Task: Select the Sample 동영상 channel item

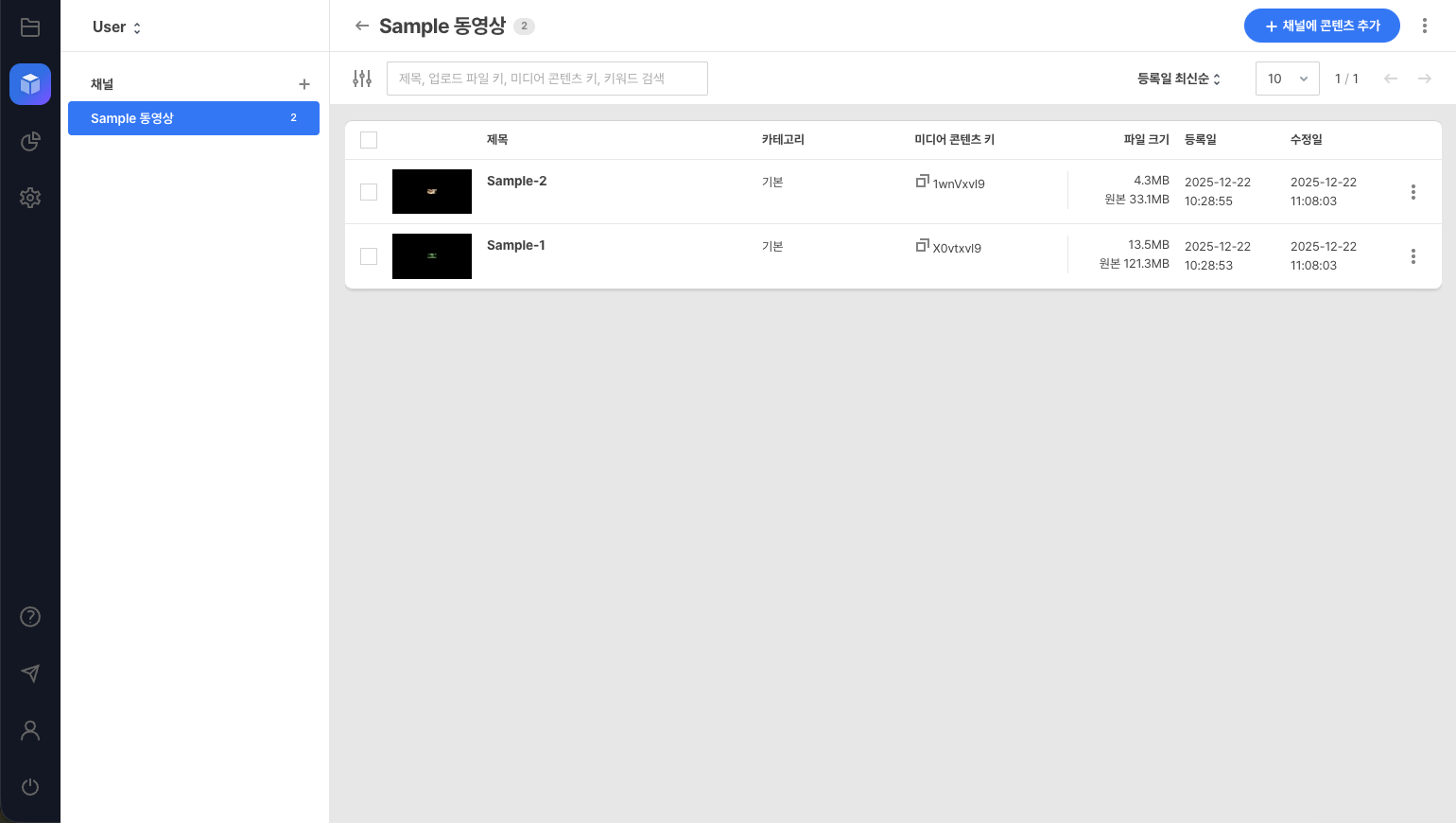Action: pos(193,118)
